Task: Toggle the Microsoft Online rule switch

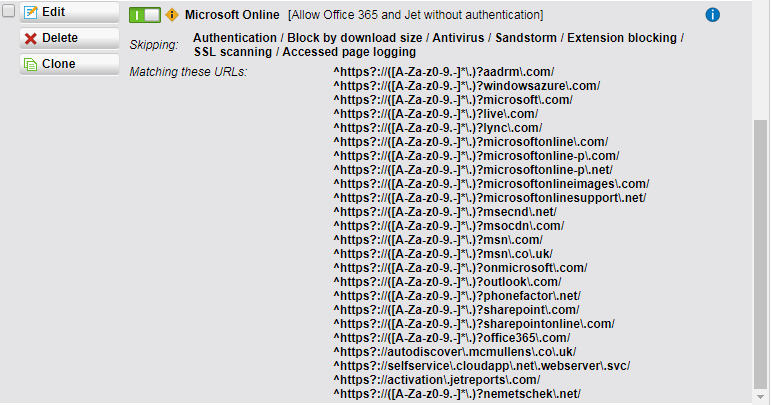Action: [145, 15]
